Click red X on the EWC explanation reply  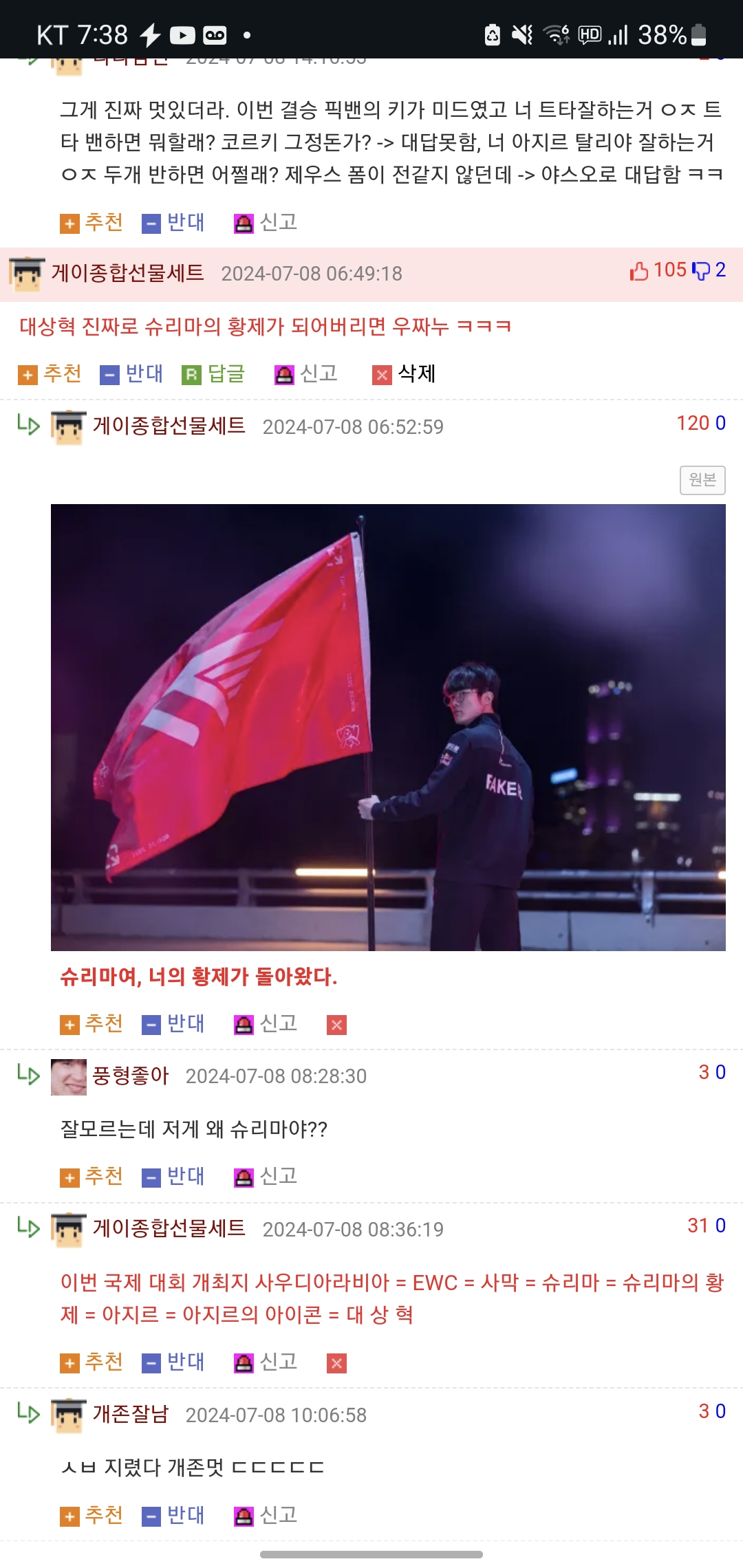point(336,1363)
